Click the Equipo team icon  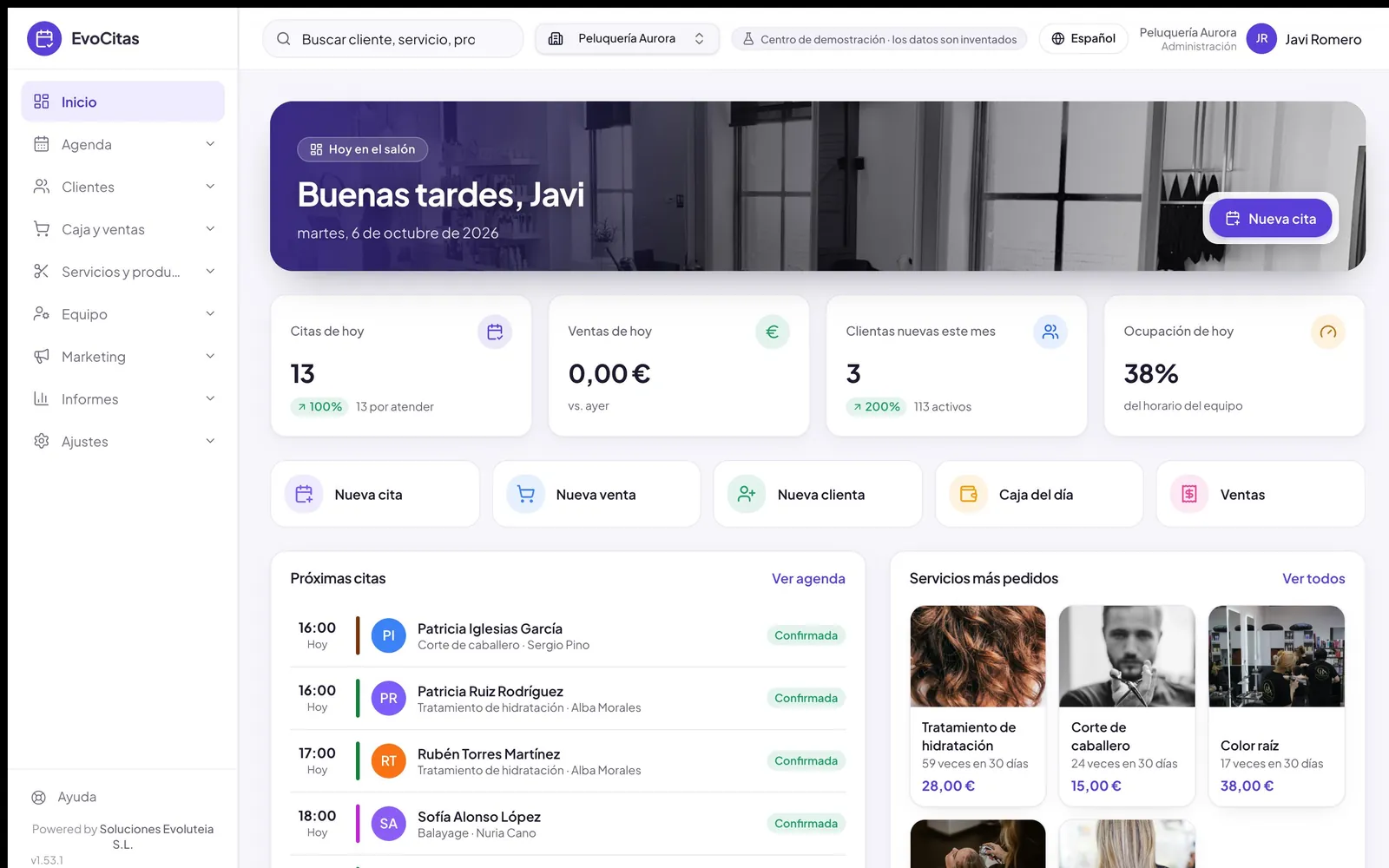tap(42, 314)
